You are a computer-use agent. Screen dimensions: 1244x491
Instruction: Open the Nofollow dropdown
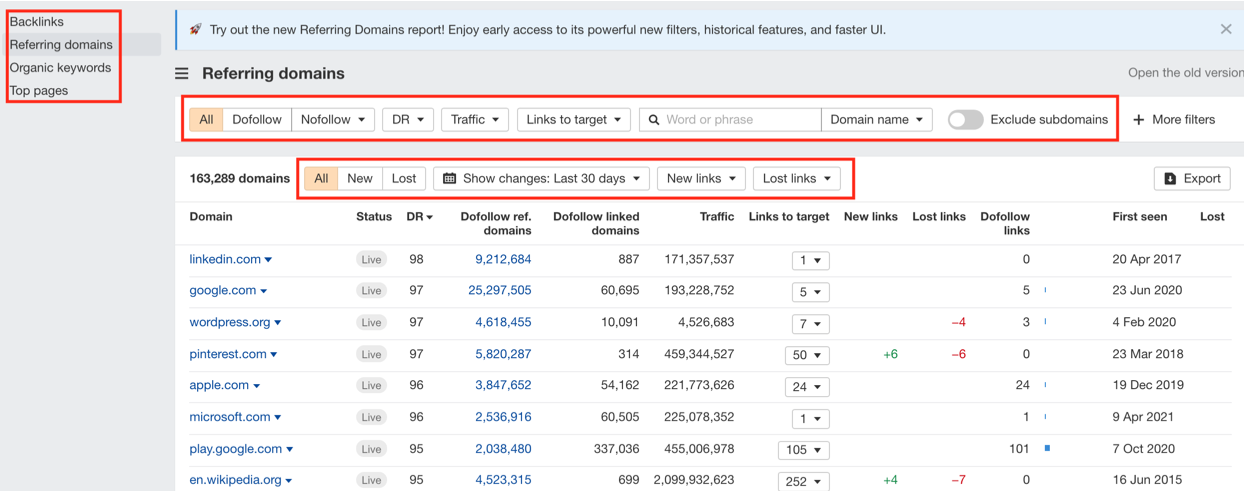[333, 120]
